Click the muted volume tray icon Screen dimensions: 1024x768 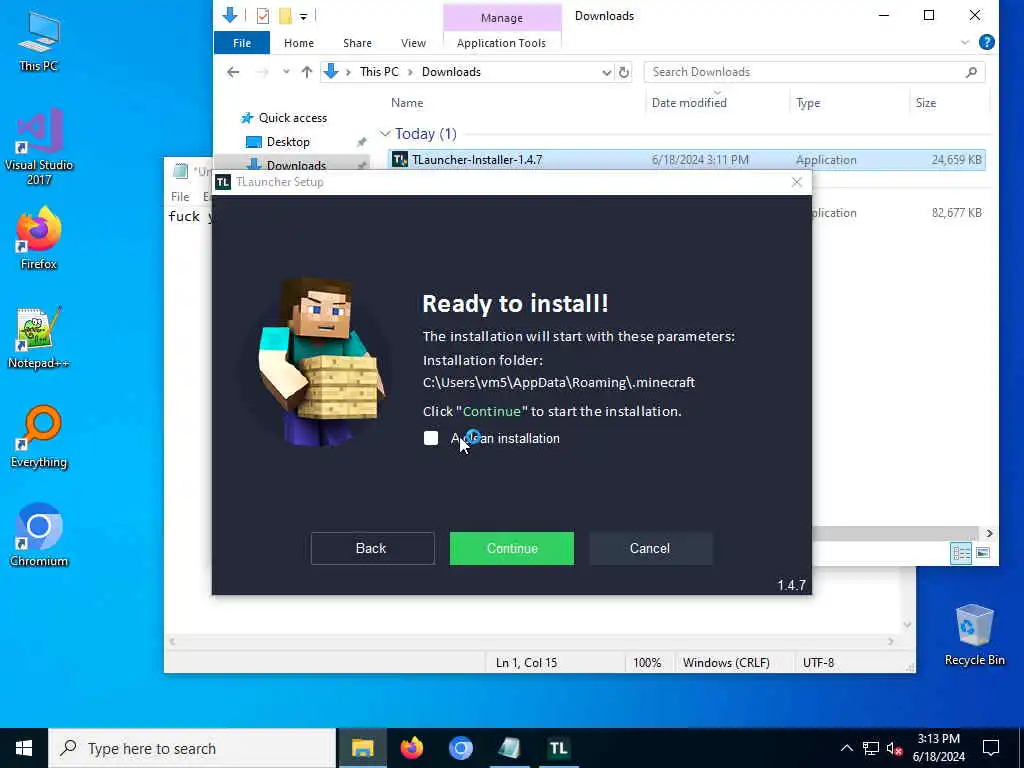[895, 748]
